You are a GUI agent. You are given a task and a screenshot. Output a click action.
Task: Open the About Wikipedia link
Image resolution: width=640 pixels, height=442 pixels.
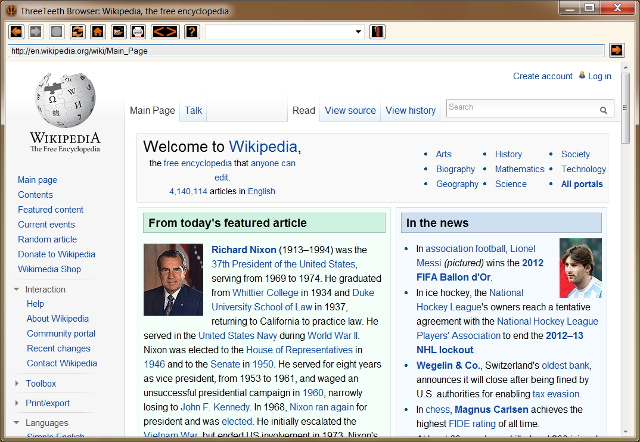click(x=58, y=318)
